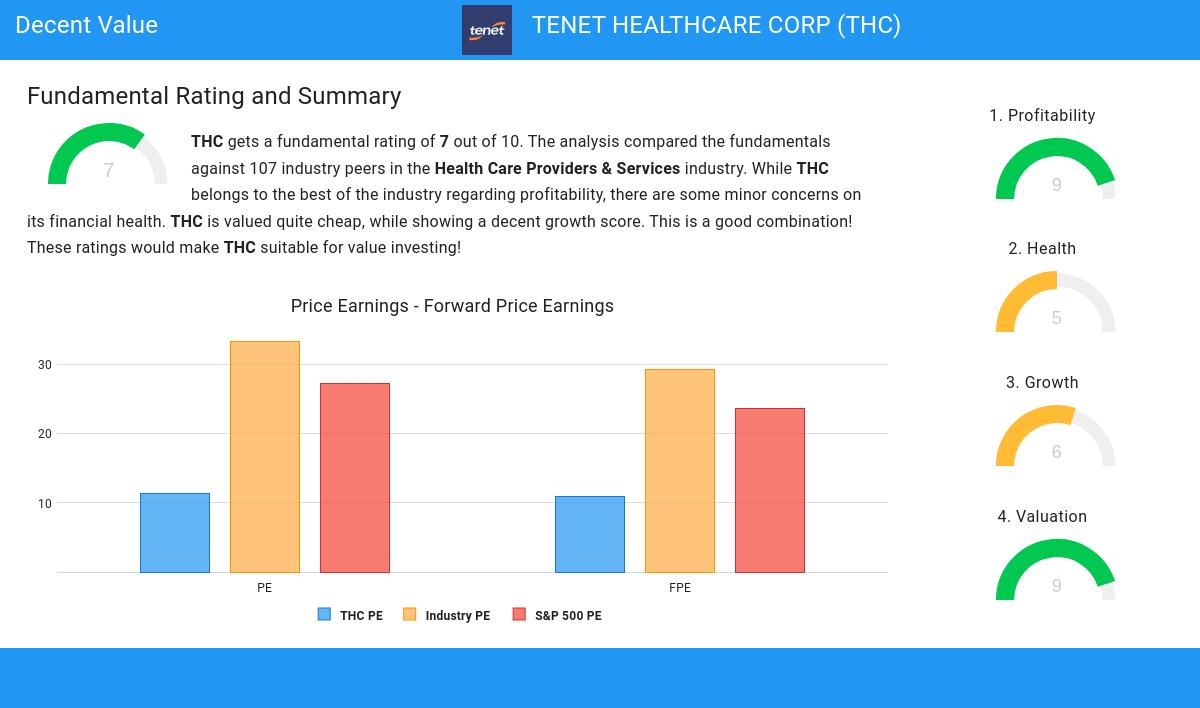
Task: Click the Growth score gauge
Action: tap(1056, 437)
